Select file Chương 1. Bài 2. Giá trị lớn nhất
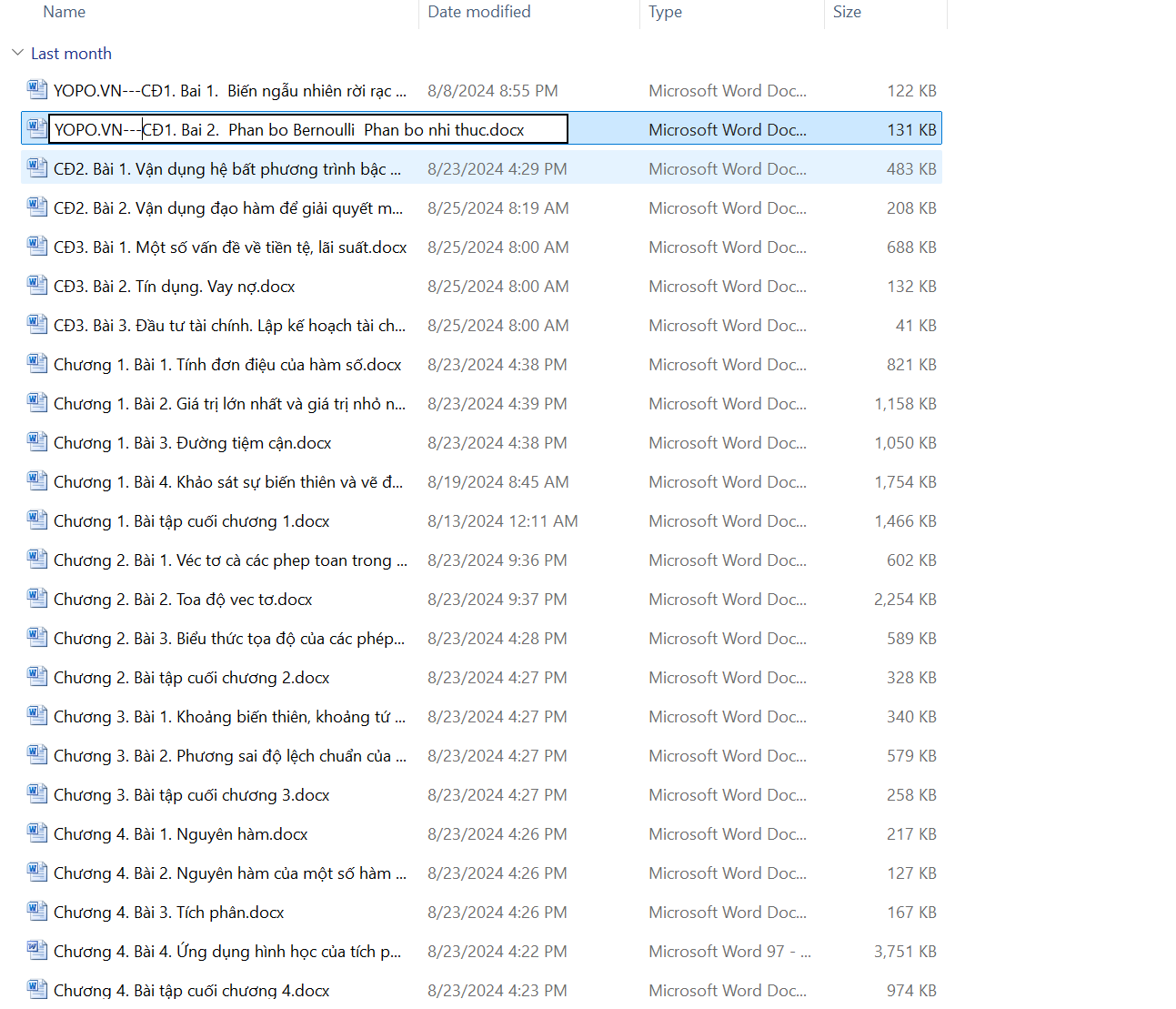Image resolution: width=1176 pixels, height=1009 pixels. tap(230, 404)
